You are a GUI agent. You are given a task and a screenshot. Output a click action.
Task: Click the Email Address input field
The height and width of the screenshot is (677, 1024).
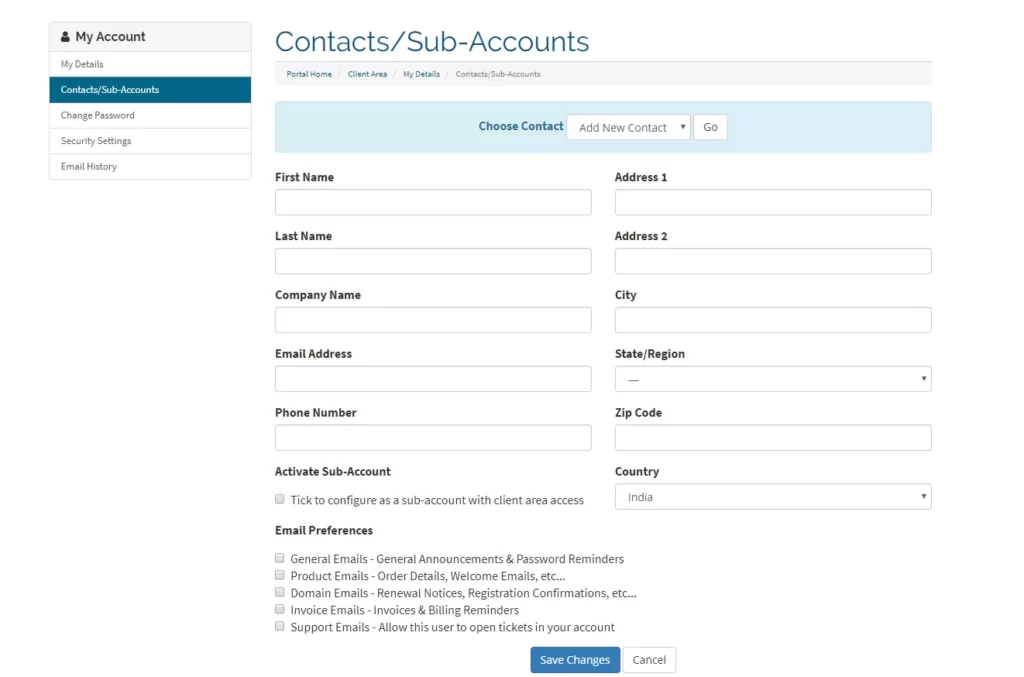pos(432,378)
